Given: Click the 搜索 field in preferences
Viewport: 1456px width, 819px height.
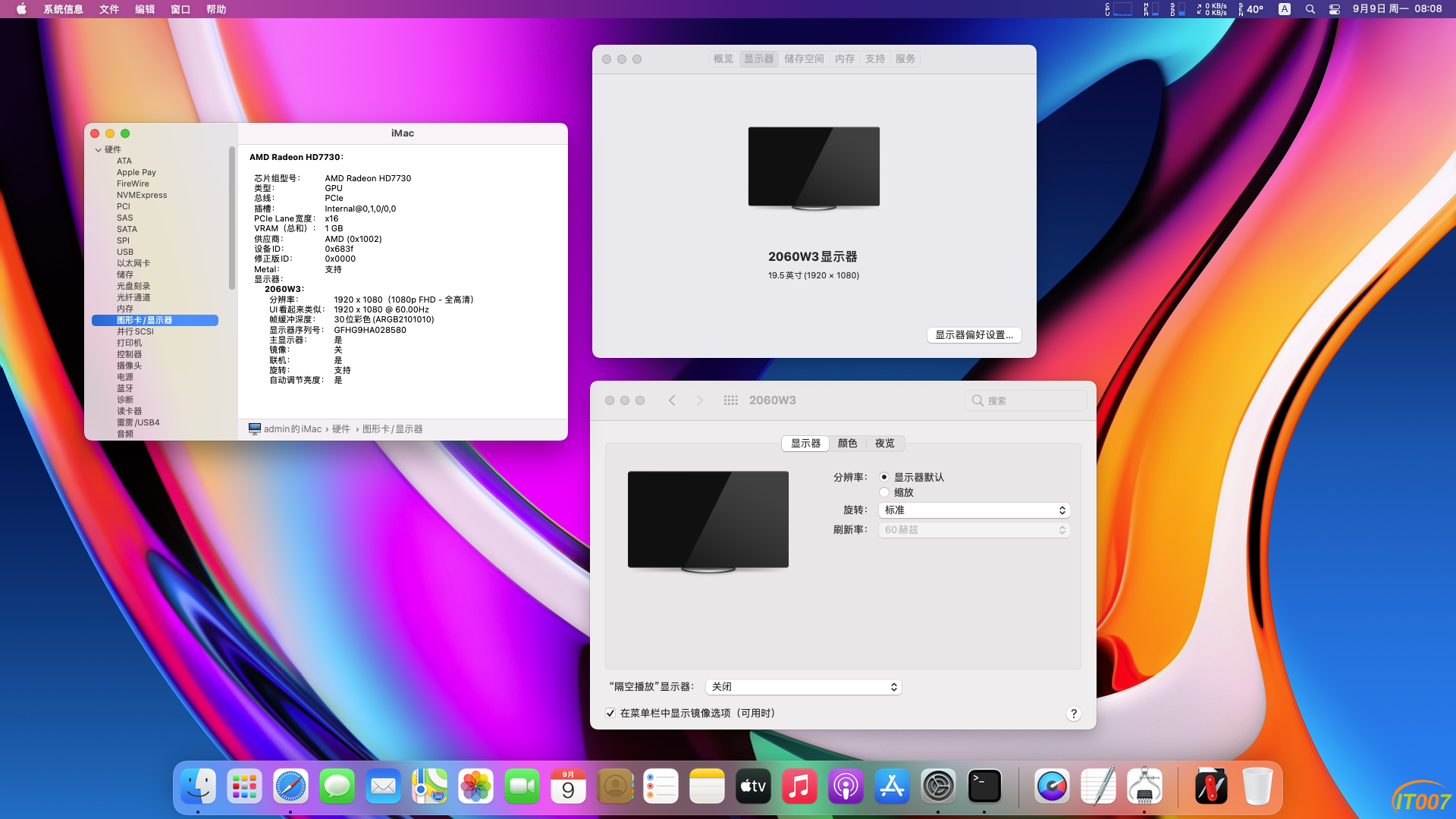Looking at the screenshot, I should pos(1025,400).
